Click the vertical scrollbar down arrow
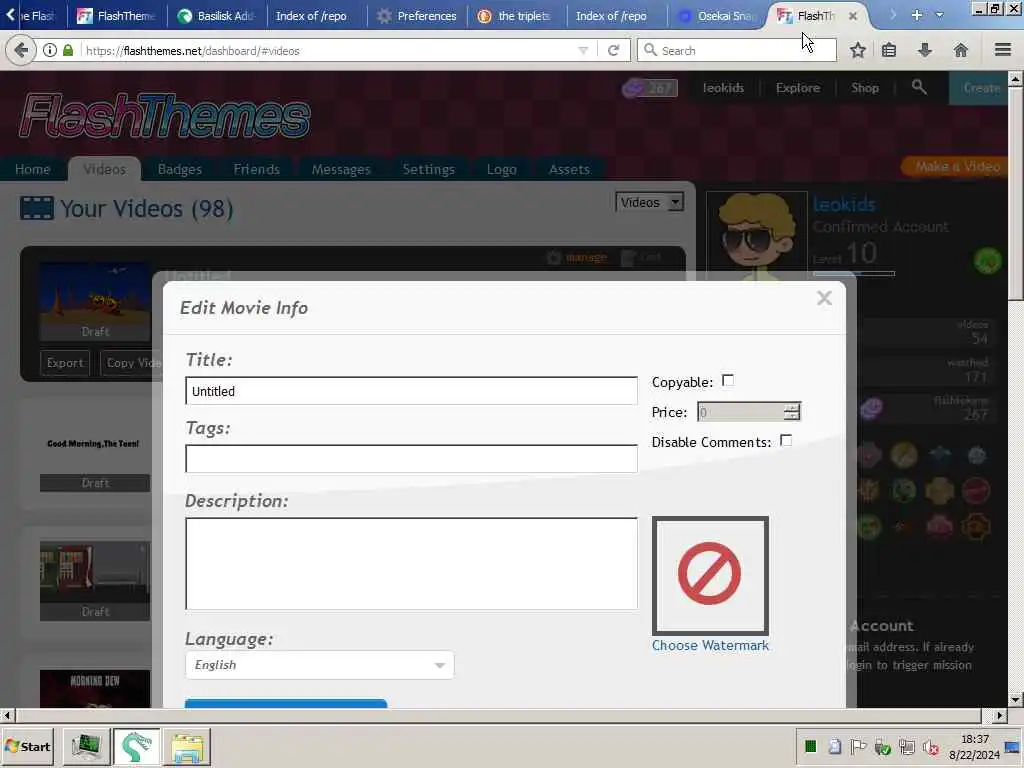This screenshot has height=768, width=1024. tap(1016, 699)
